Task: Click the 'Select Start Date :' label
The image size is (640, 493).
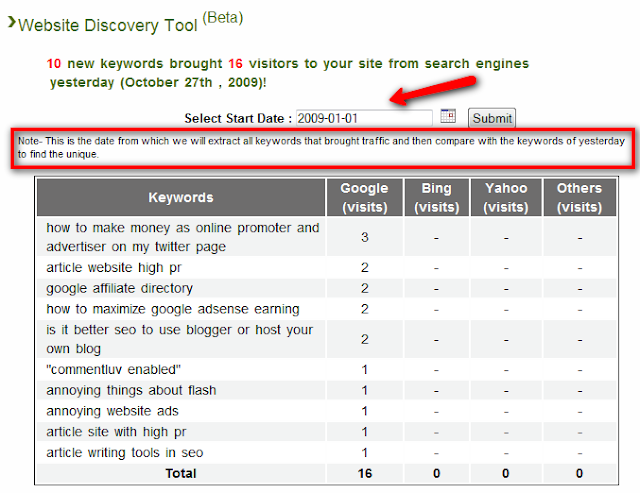Action: click(238, 118)
